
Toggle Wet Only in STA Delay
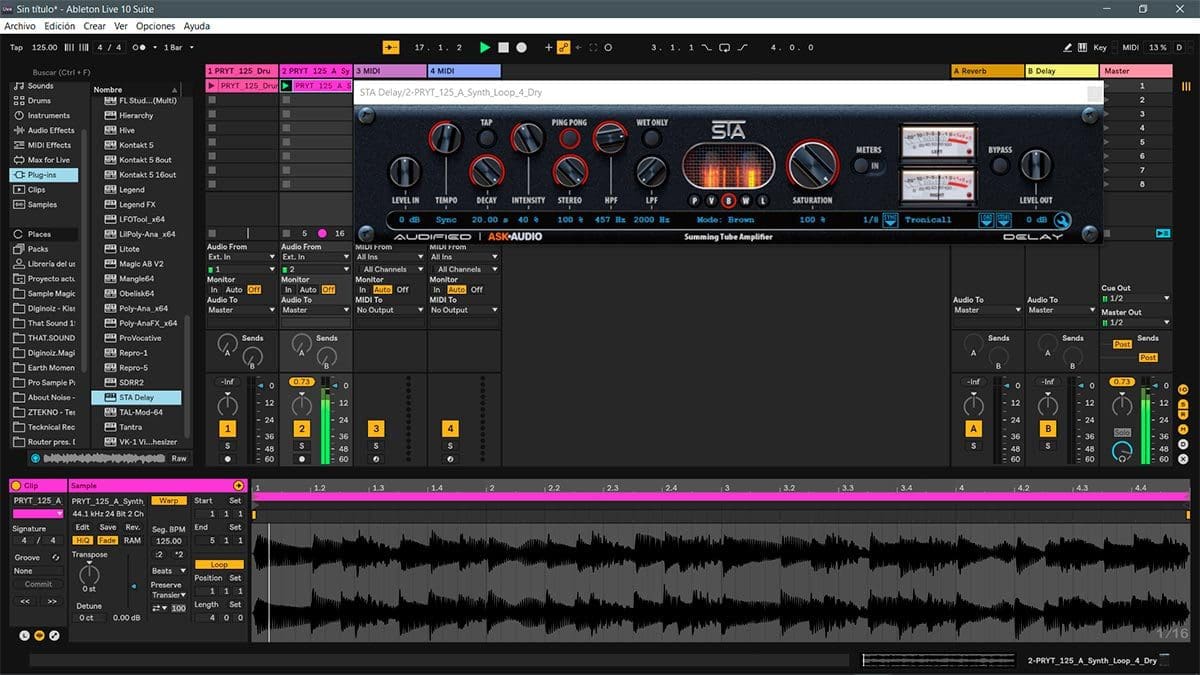tap(652, 139)
